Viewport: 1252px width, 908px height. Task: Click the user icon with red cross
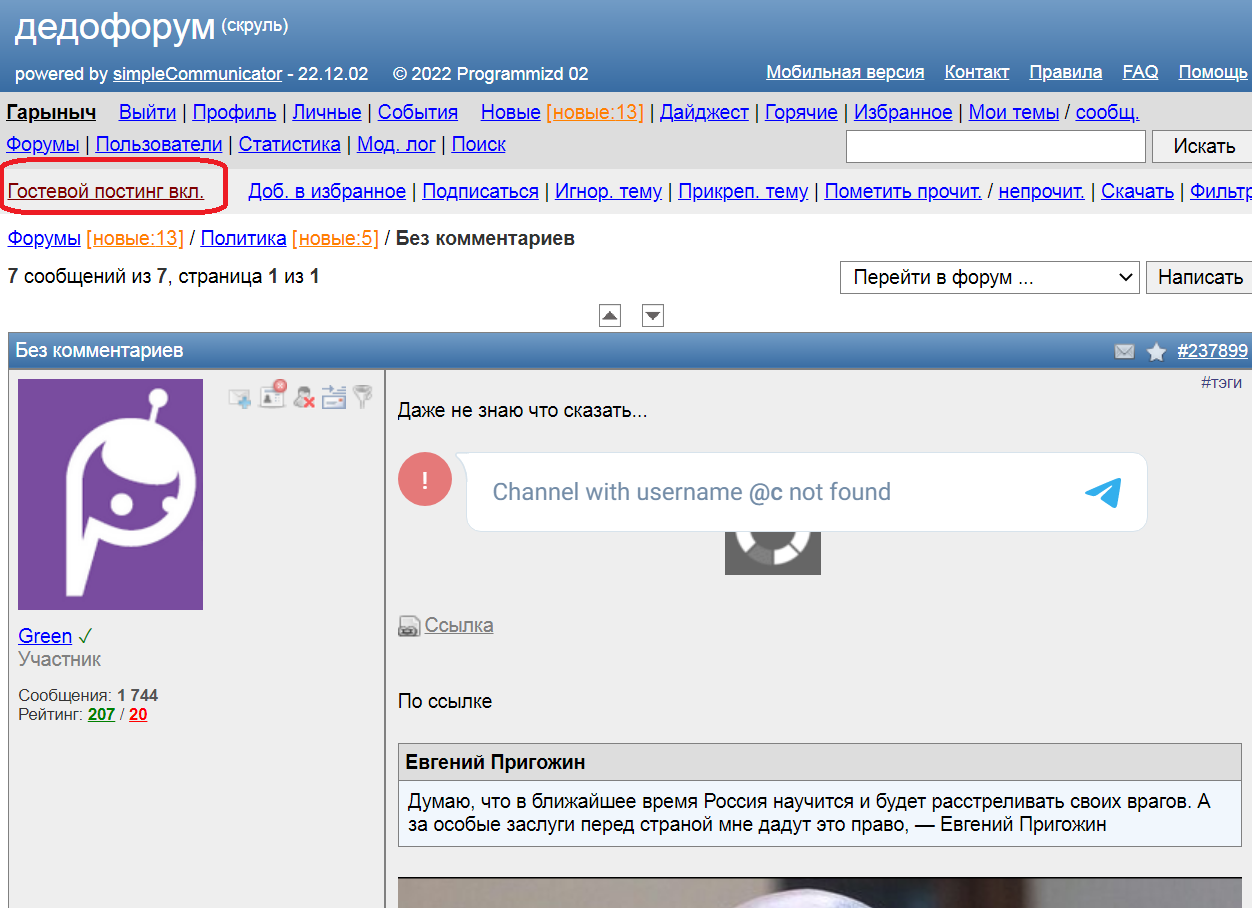pyautogui.click(x=304, y=397)
